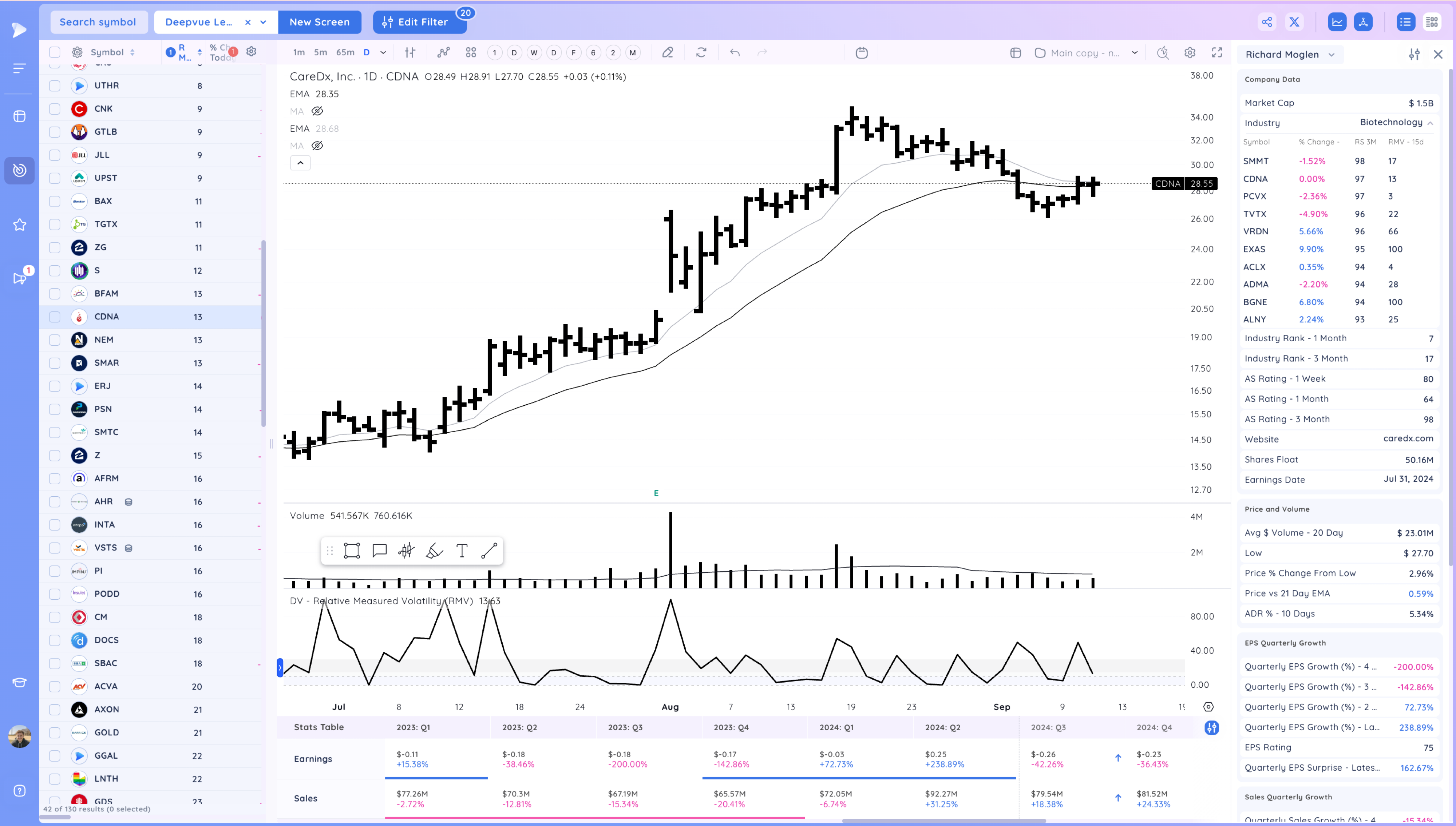Click the New Screen button
Image resolution: width=1456 pixels, height=826 pixels.
[320, 22]
